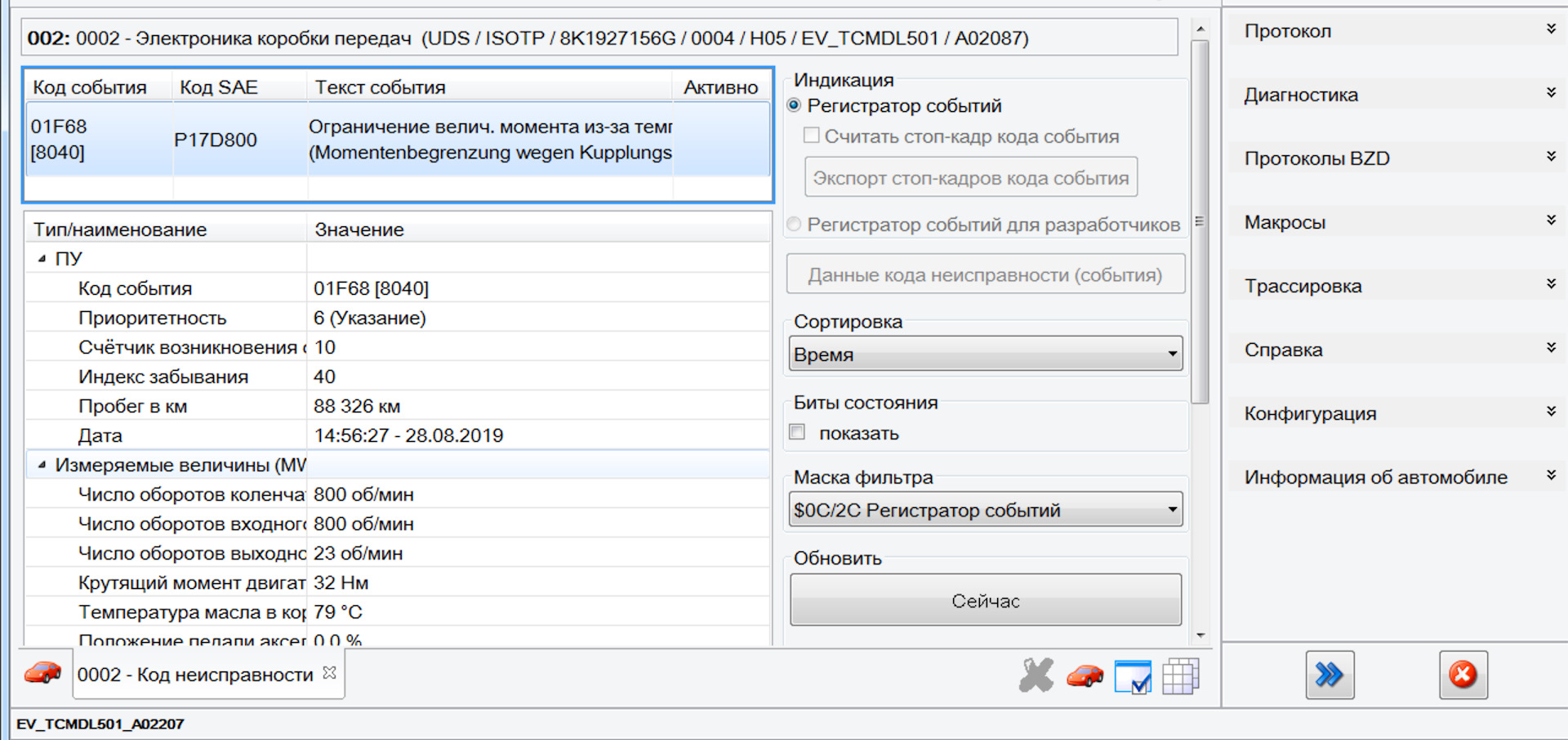The height and width of the screenshot is (740, 1568).
Task: Select the Температура масла row
Action: pos(398,612)
